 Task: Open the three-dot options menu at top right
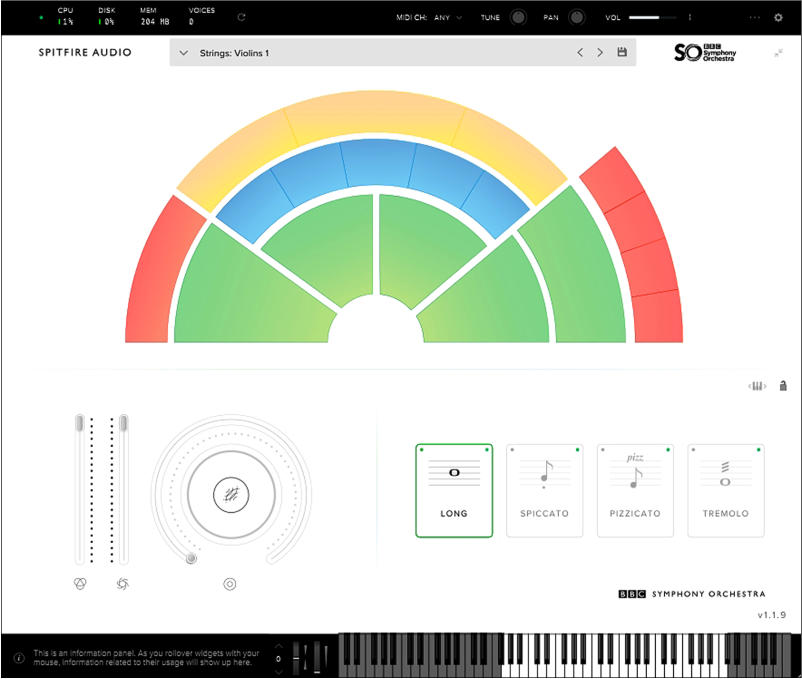tap(753, 17)
